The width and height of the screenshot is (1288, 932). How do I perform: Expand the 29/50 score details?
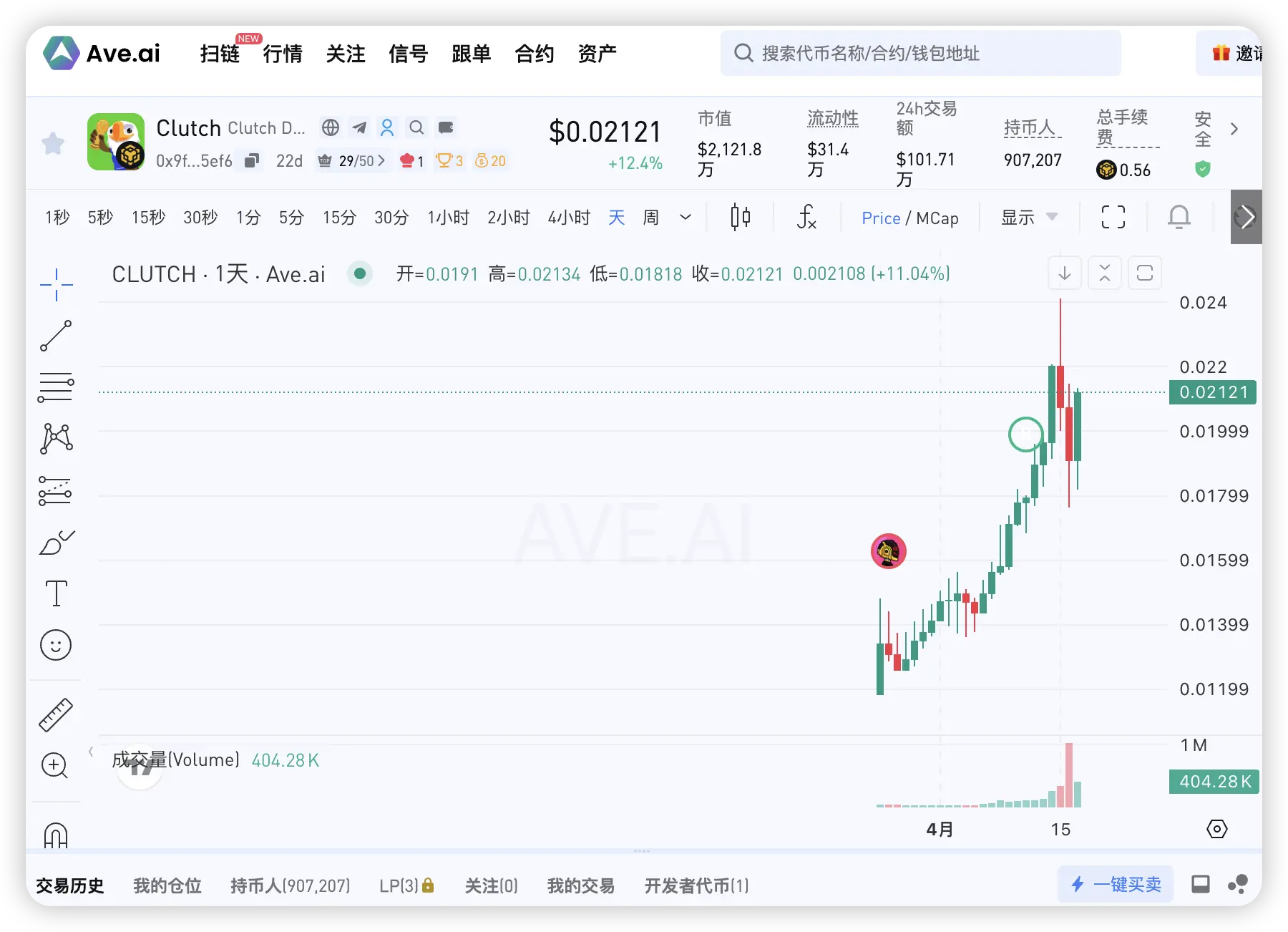[351, 161]
